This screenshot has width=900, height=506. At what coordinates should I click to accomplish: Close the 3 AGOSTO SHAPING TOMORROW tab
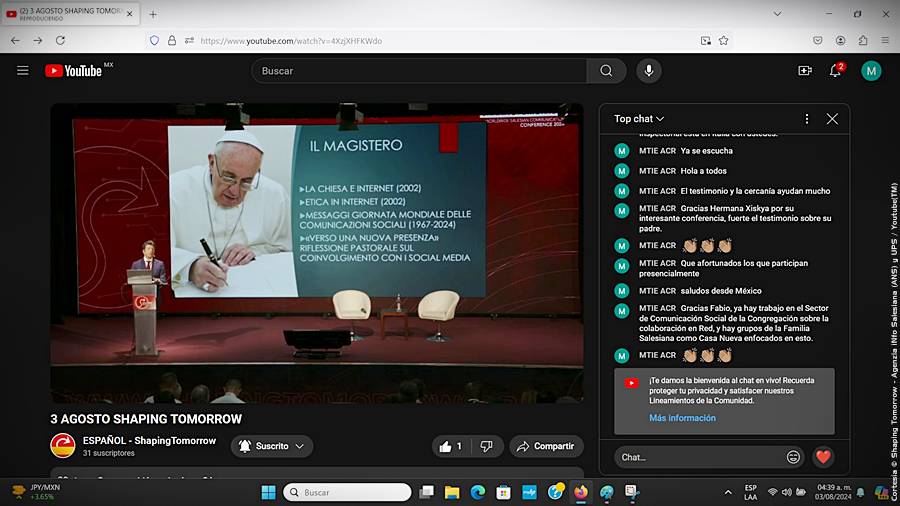[x=129, y=14]
